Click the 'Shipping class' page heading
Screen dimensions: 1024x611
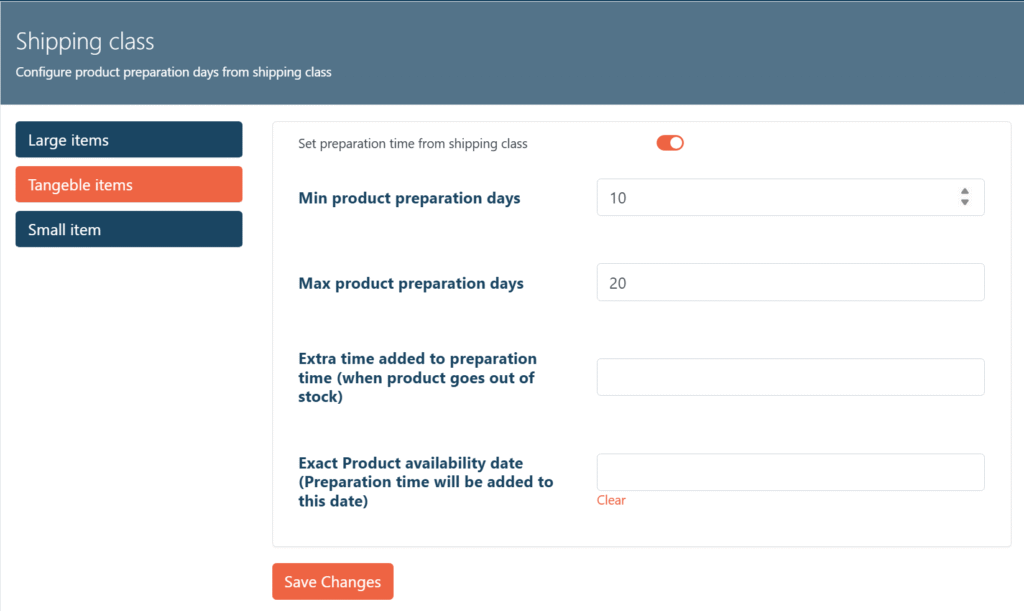(x=85, y=42)
